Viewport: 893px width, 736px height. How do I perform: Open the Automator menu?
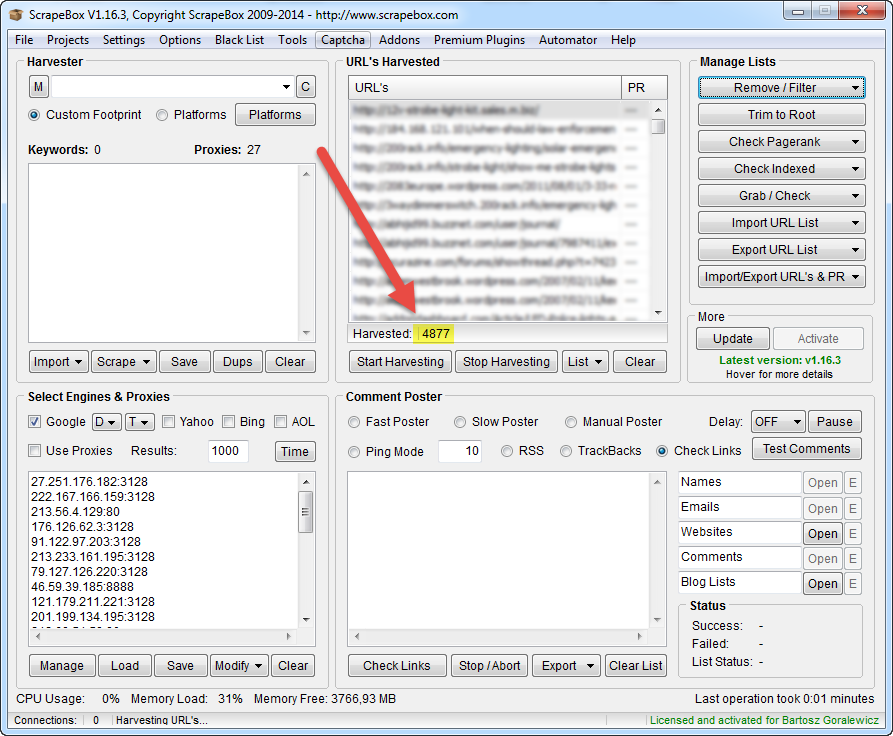(x=568, y=40)
